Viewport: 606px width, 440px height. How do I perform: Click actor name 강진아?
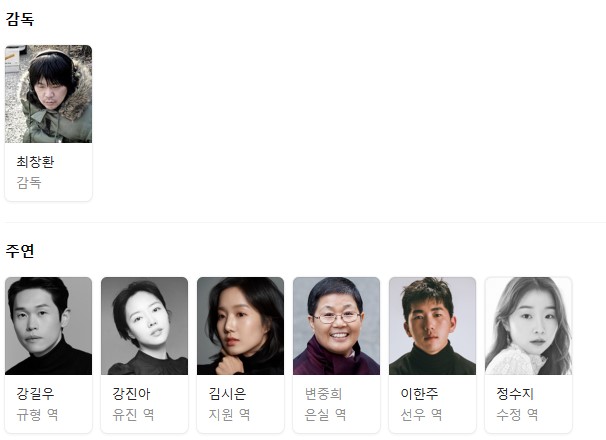tap(131, 394)
